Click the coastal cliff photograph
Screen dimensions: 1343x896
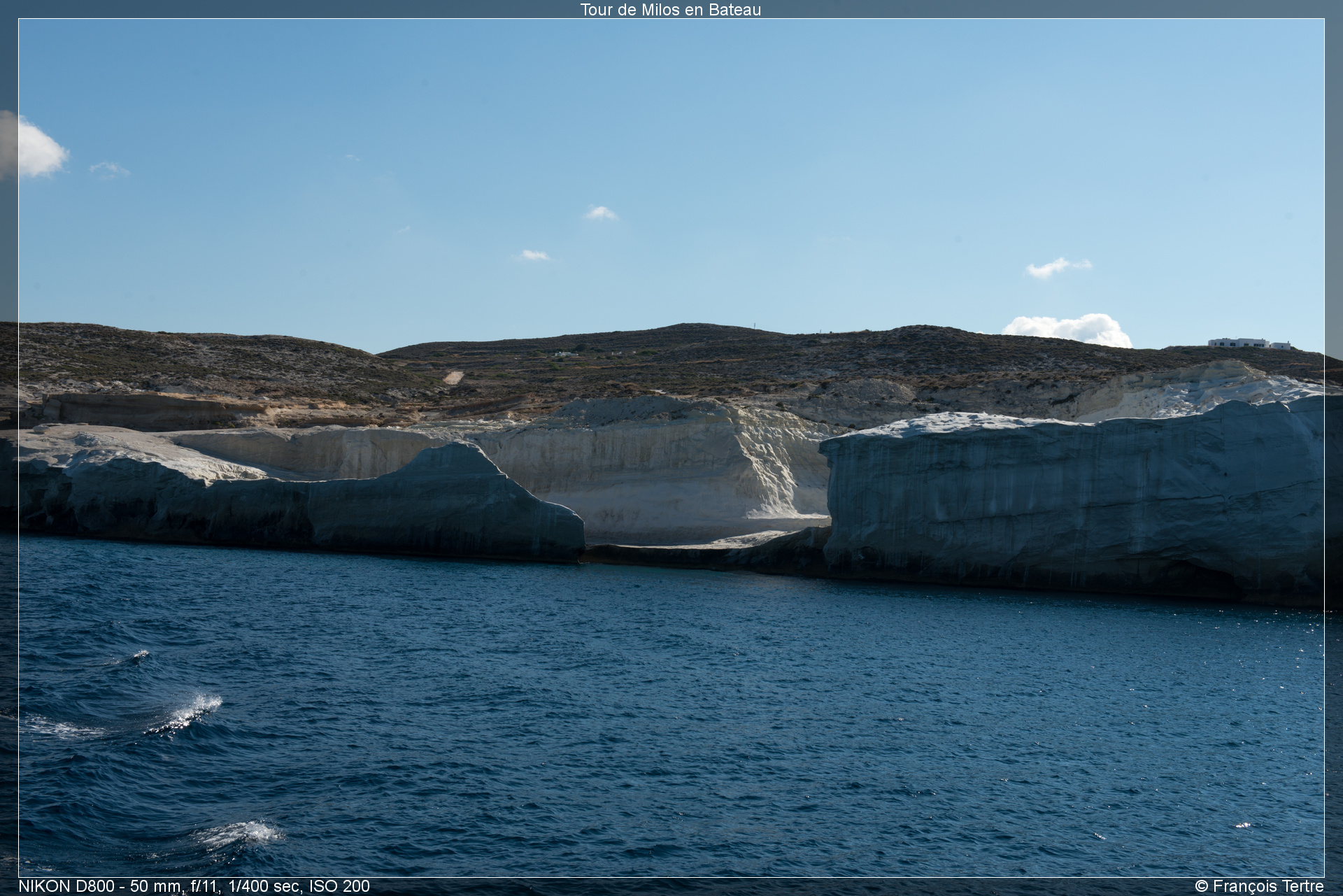(x=671, y=448)
